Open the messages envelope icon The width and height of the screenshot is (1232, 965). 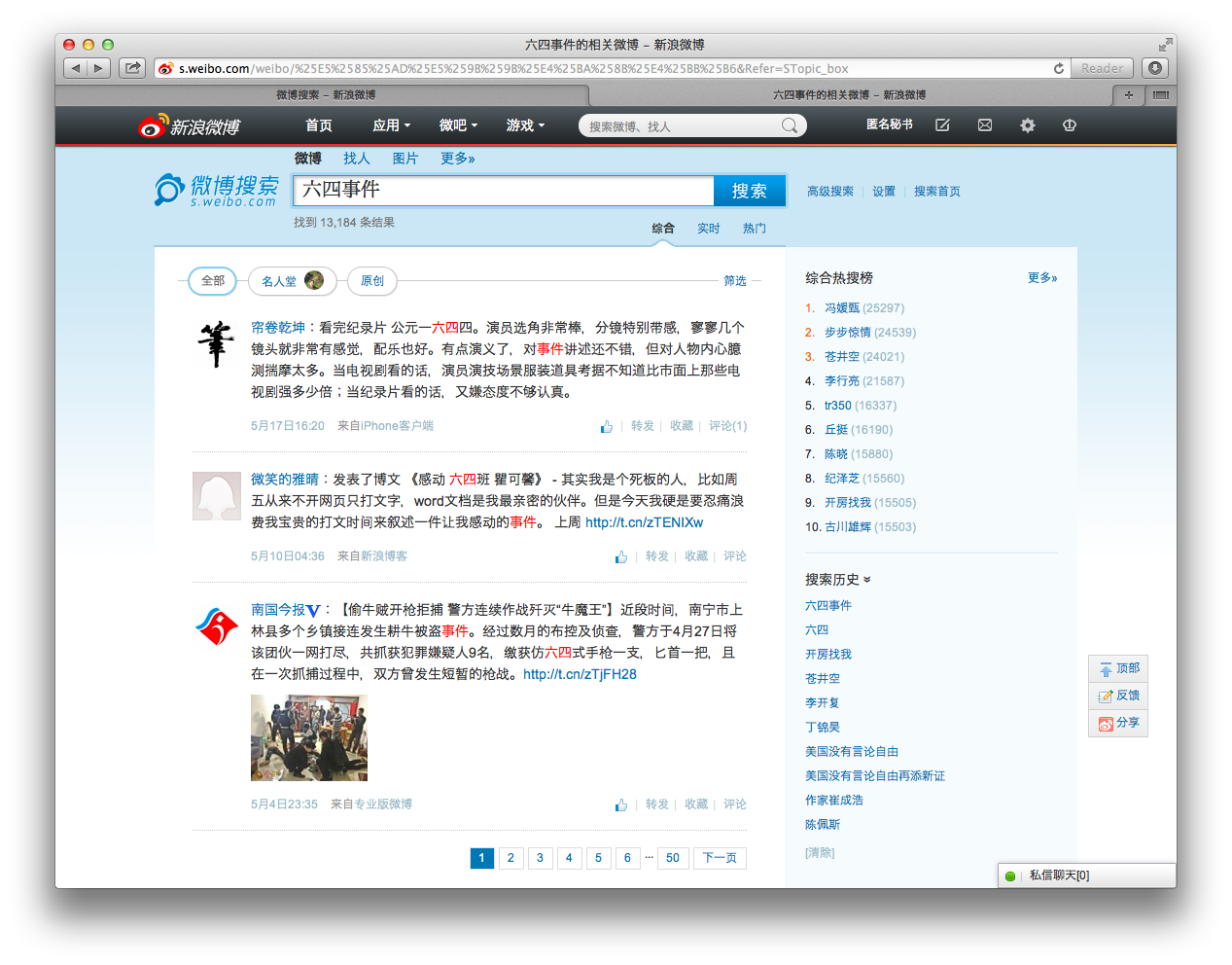pos(985,125)
